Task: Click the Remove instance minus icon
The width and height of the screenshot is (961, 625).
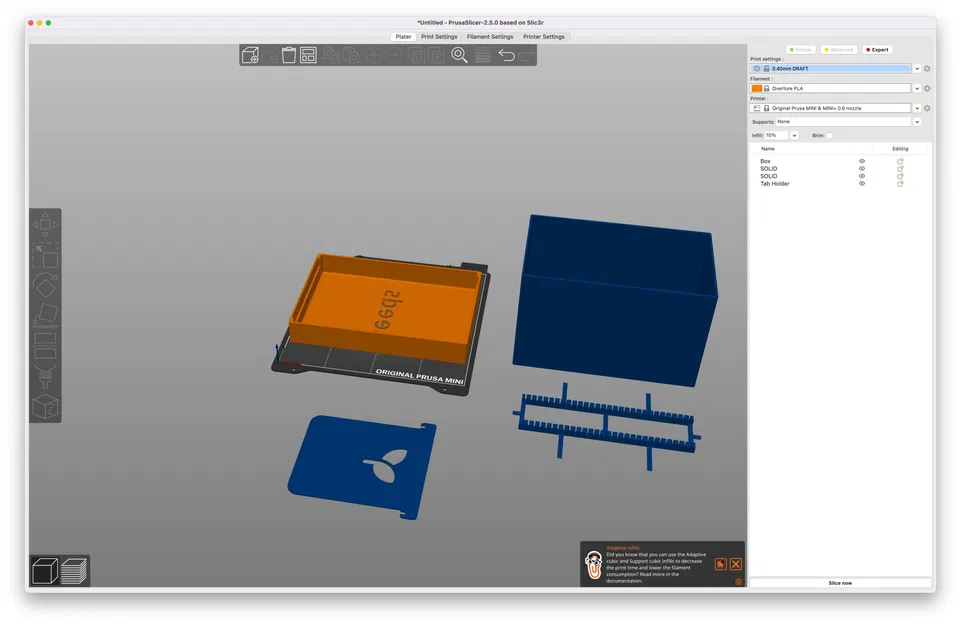Action: (x=394, y=55)
